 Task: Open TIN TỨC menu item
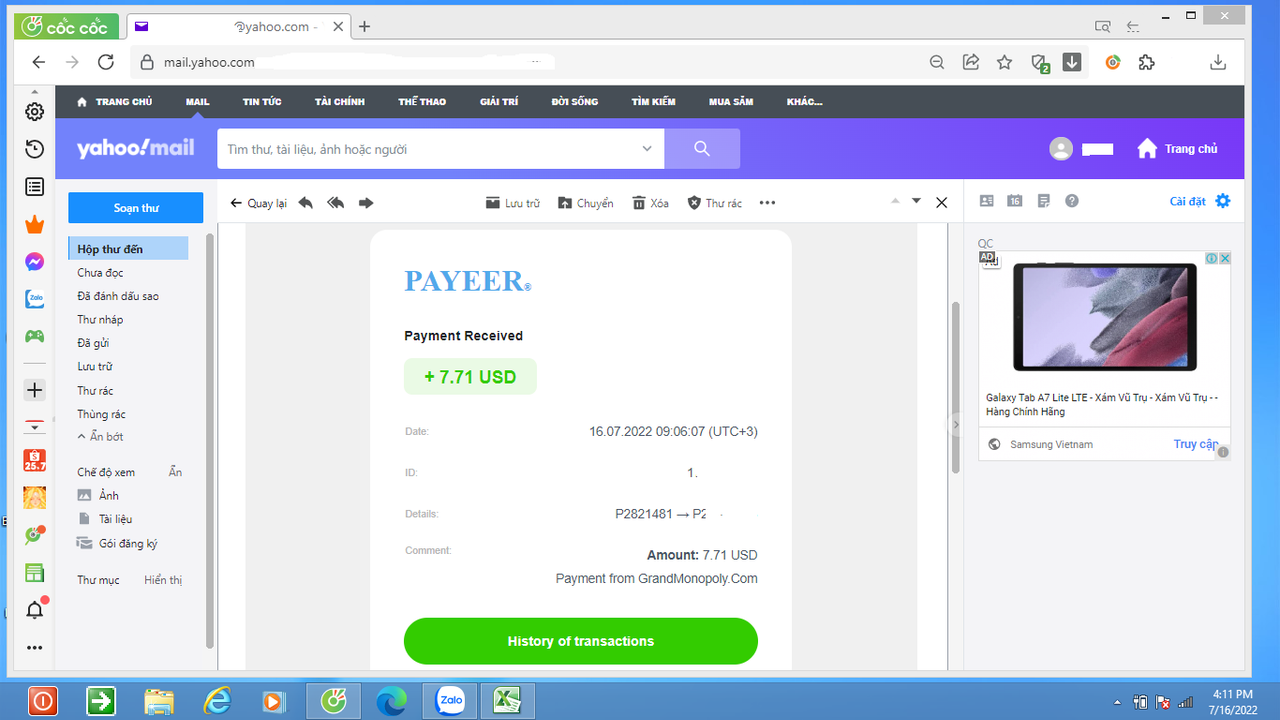coord(262,102)
